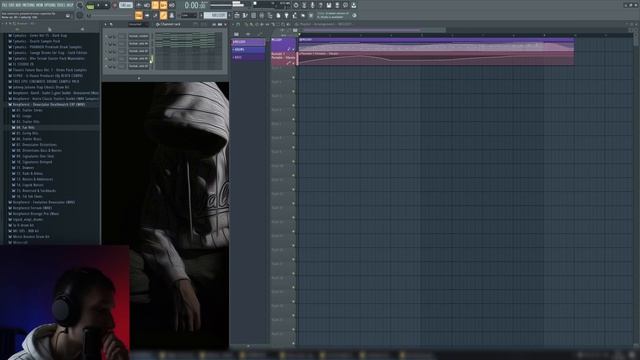Screen dimensions: 640x360
Task: Click the fifth channel's name button
Action: 138,66
